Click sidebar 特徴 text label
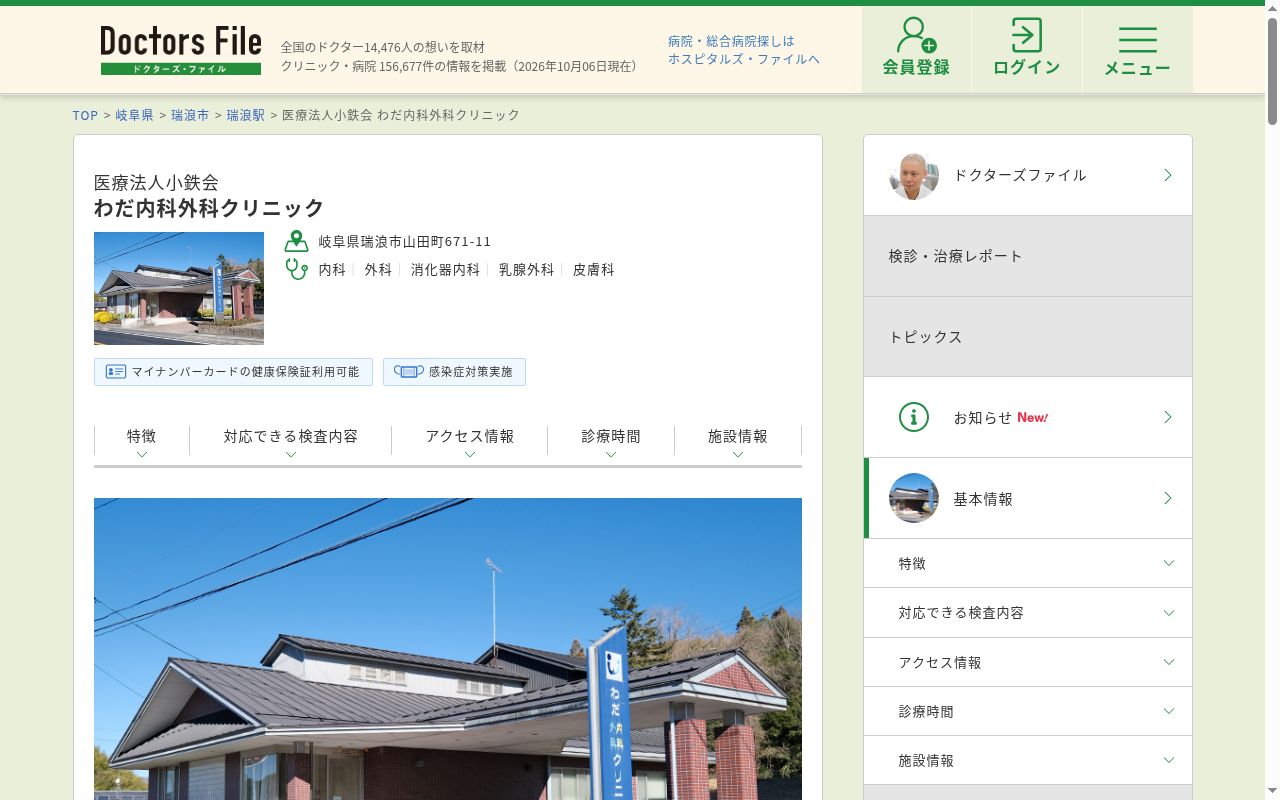1280x800 pixels. pos(912,564)
